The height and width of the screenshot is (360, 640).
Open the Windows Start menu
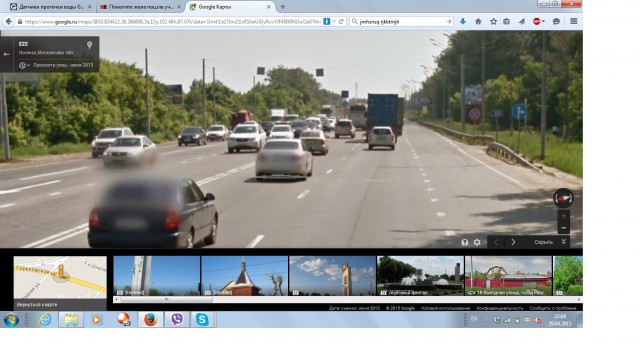(x=11, y=320)
